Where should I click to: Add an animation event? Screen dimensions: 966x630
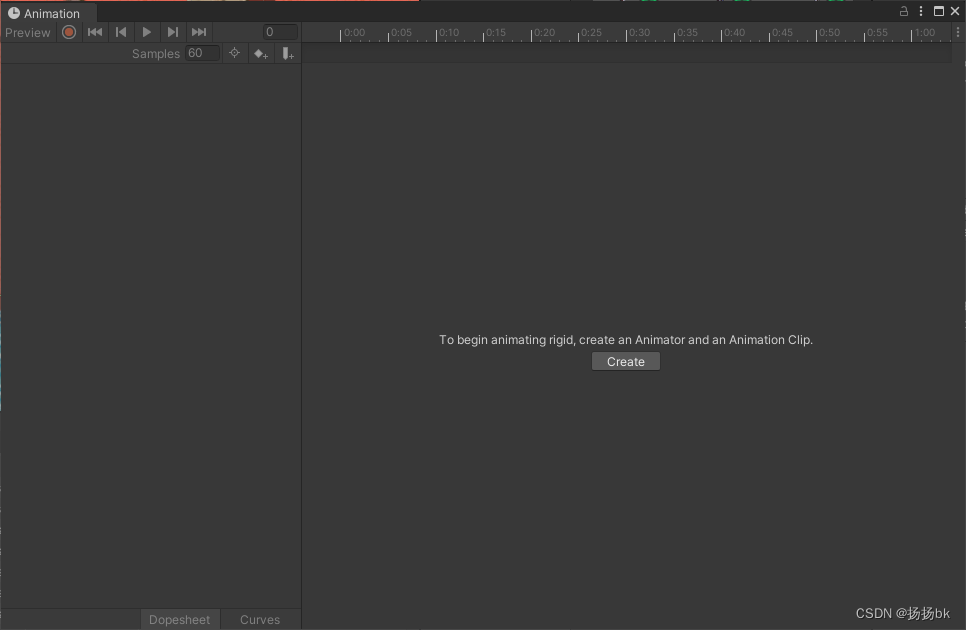pyautogui.click(x=288, y=53)
